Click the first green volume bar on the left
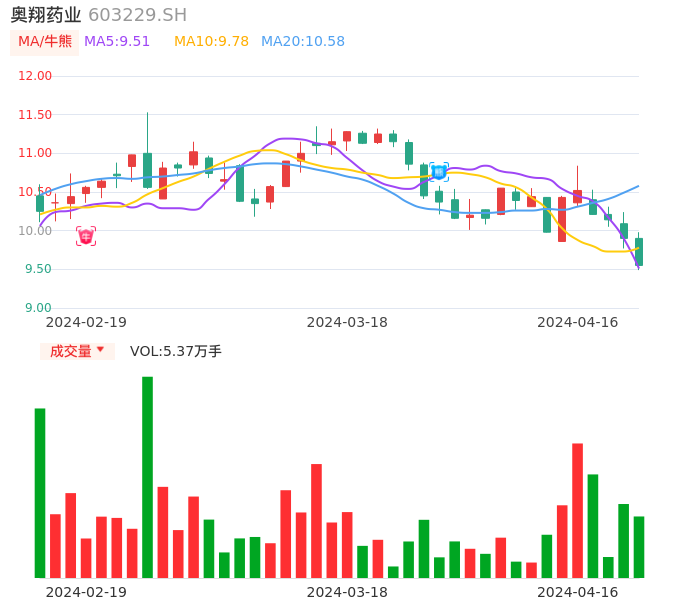Viewport: 686px width, 606px height. coord(40,493)
